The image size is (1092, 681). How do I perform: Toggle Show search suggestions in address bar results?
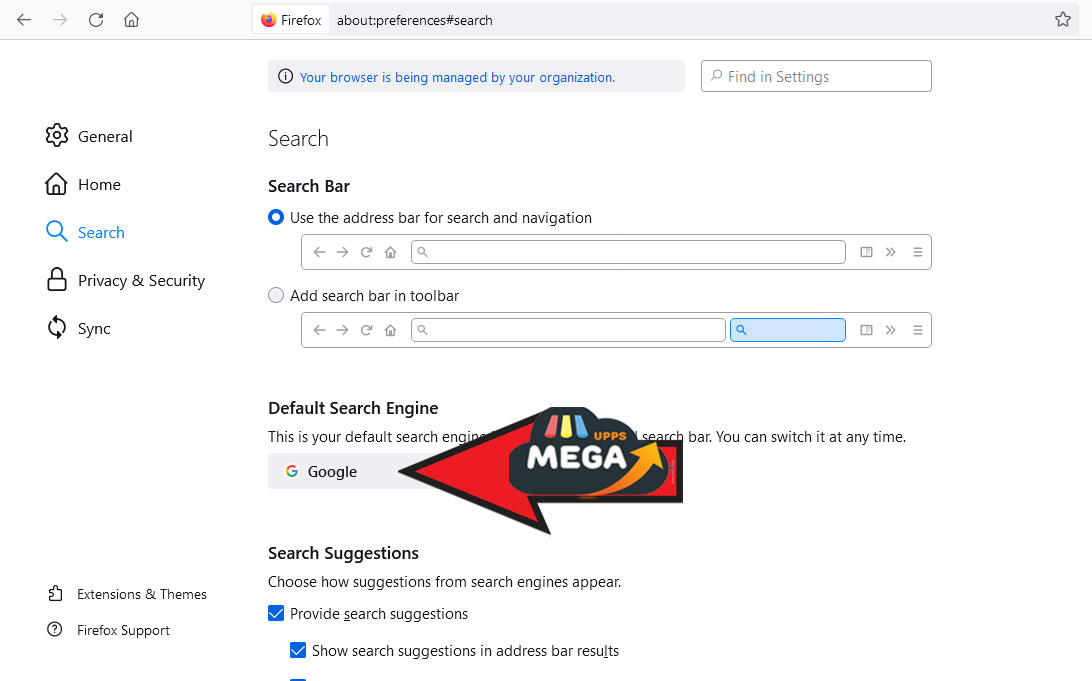click(297, 650)
